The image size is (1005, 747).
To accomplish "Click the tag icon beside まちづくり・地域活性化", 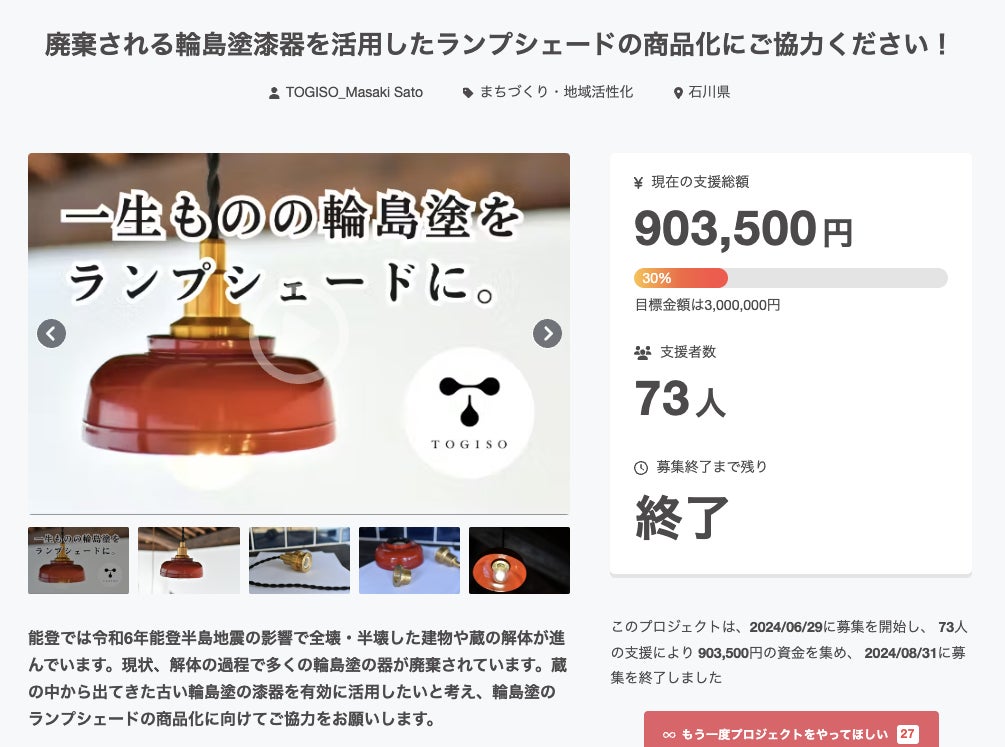I will [x=468, y=93].
